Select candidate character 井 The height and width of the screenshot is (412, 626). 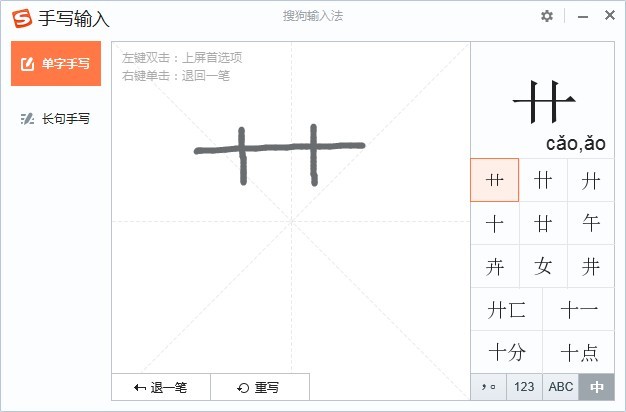click(591, 266)
